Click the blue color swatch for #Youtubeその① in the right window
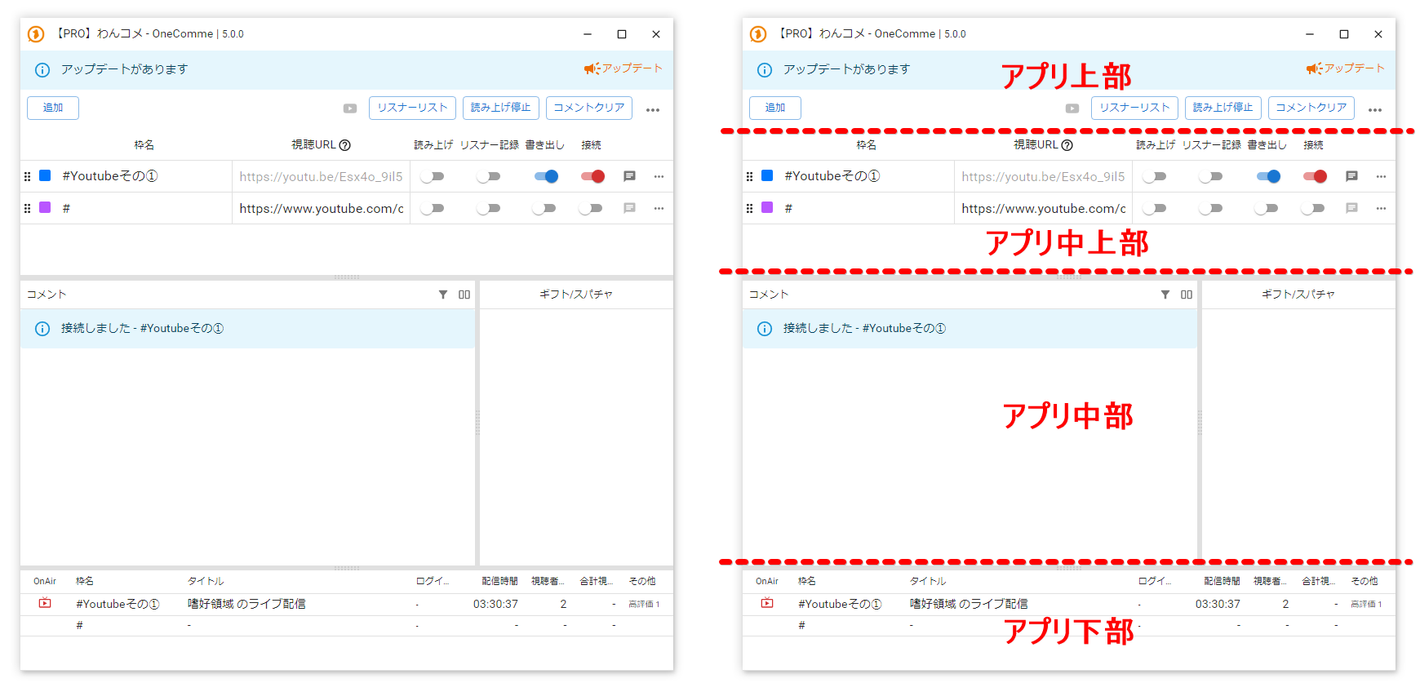 pos(767,176)
